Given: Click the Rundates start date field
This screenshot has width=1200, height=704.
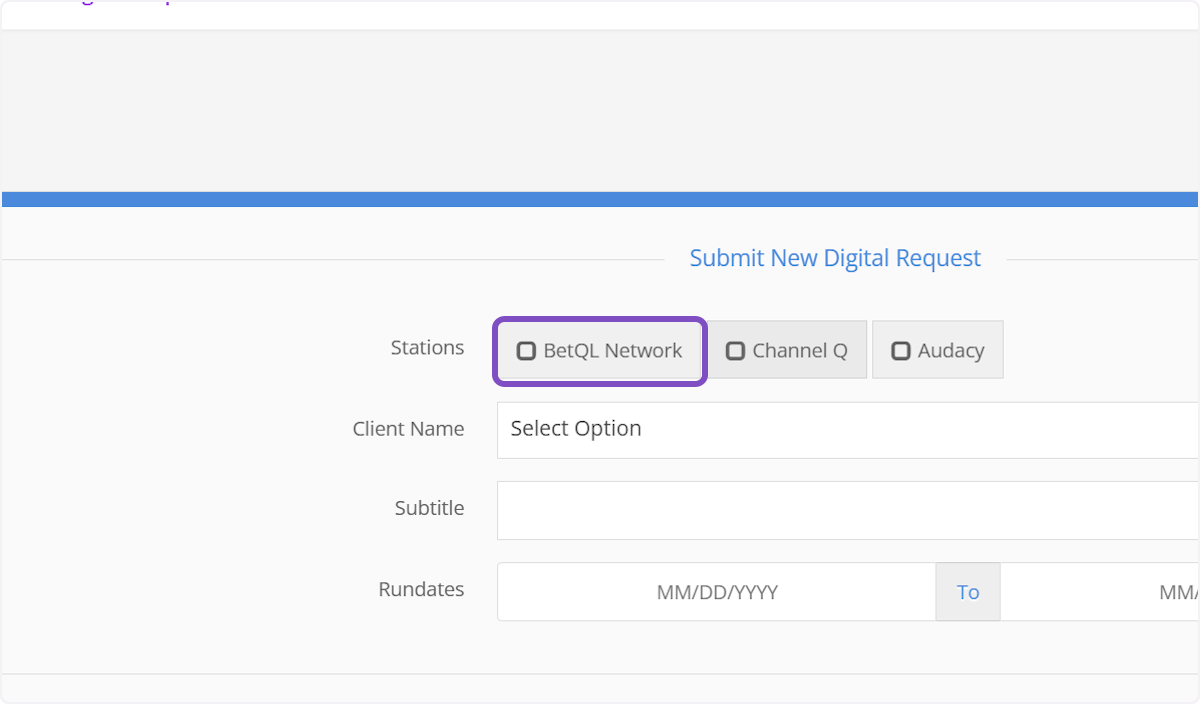Looking at the screenshot, I should tap(716, 592).
